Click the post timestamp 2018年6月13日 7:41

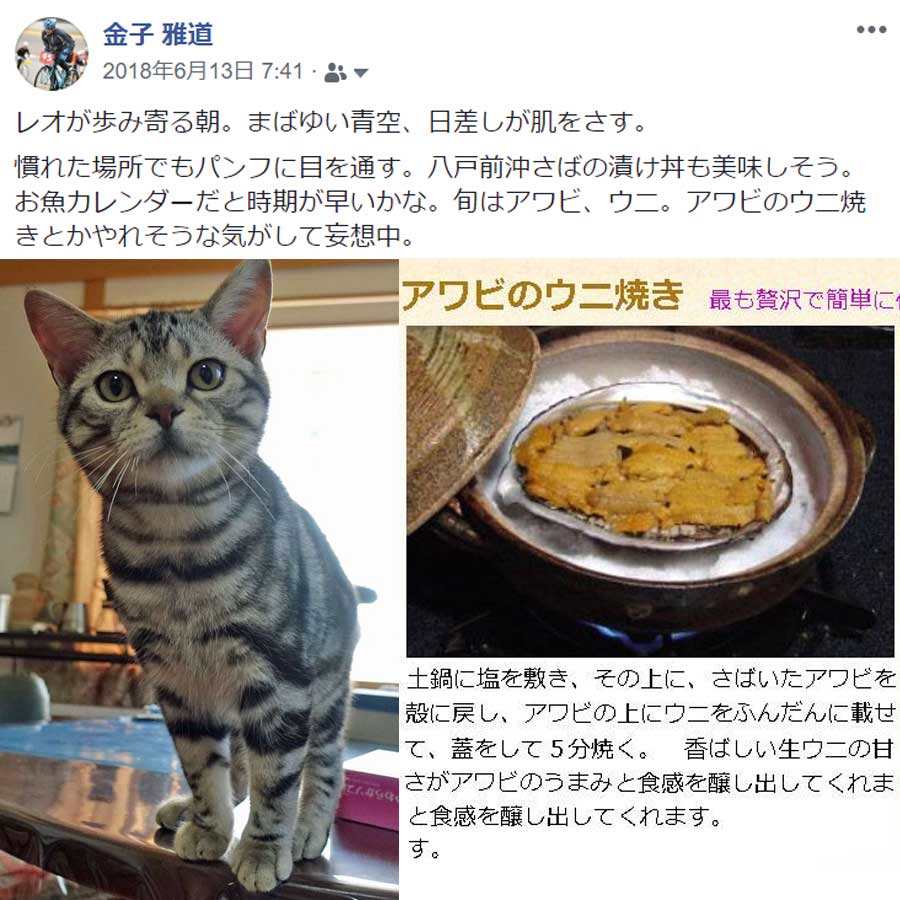(x=203, y=71)
